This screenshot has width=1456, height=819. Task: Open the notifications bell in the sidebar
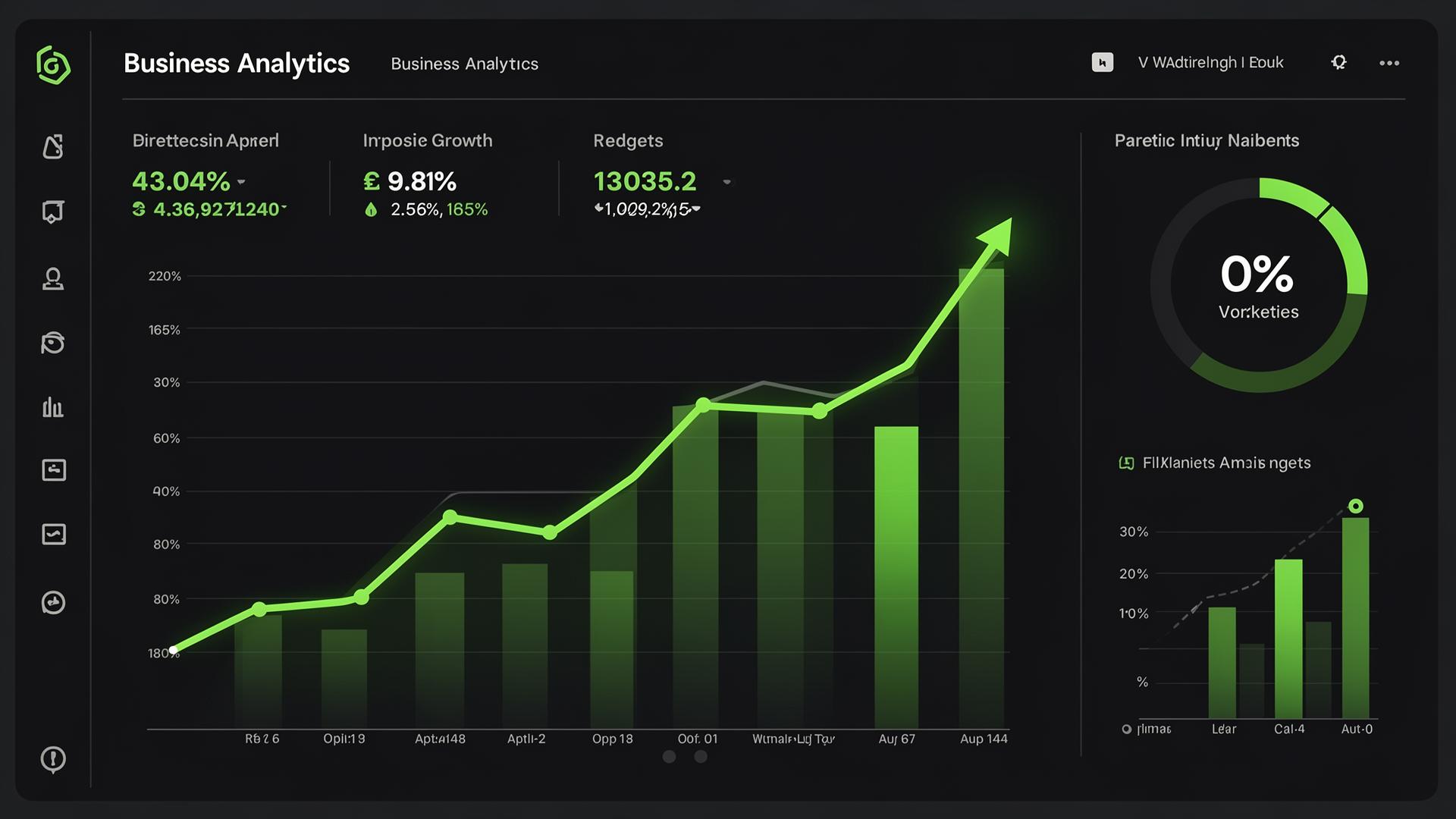click(53, 146)
